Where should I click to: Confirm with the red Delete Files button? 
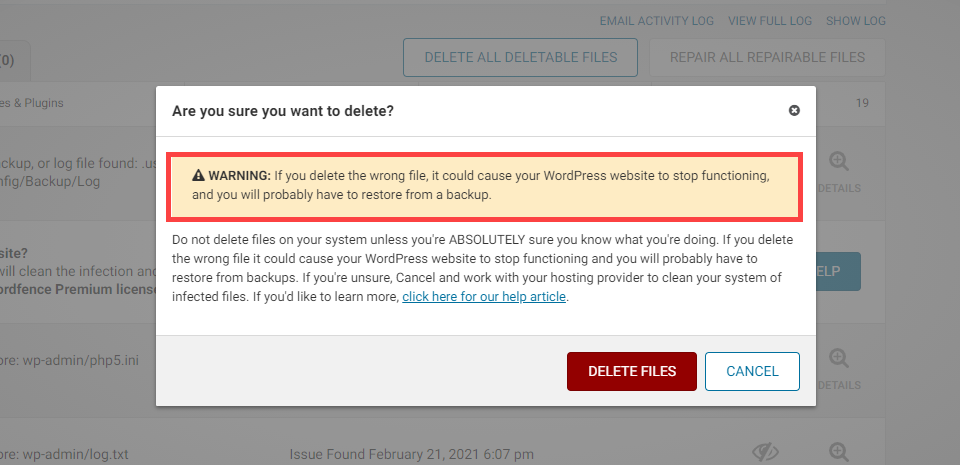632,371
